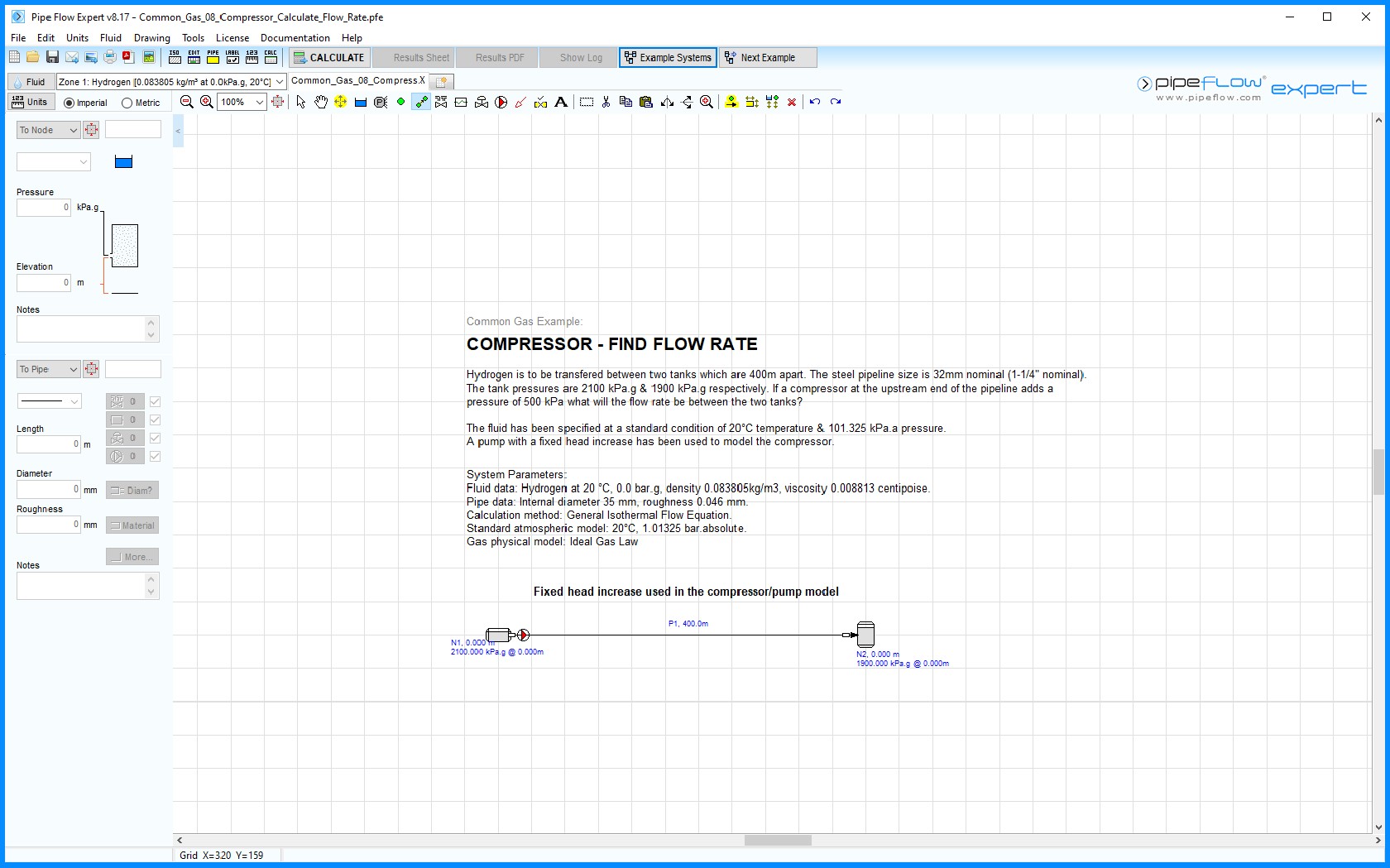Viewport: 1390px width, 868px height.
Task: Click the More... button
Action: coord(132,556)
